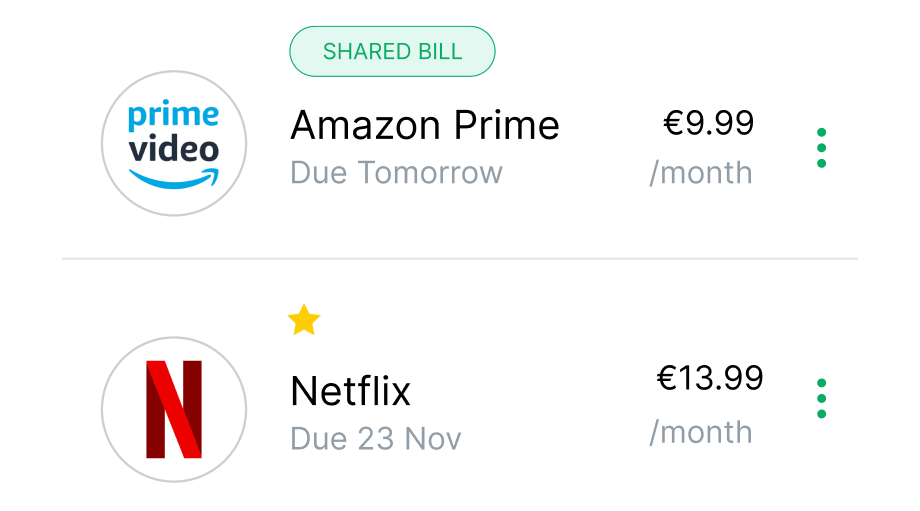
Task: Select the €9.99 price amount
Action: pyautogui.click(x=708, y=123)
